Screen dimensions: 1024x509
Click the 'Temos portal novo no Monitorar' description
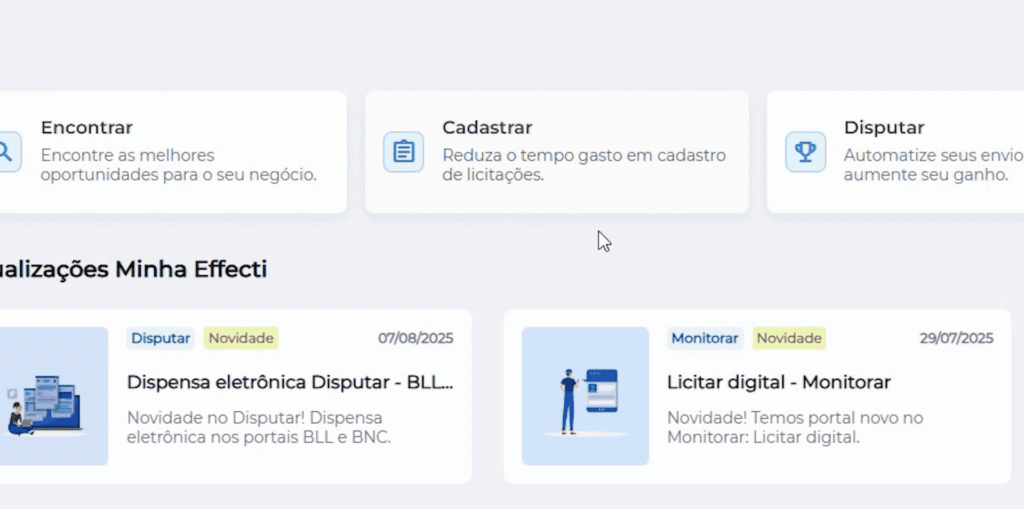794,427
